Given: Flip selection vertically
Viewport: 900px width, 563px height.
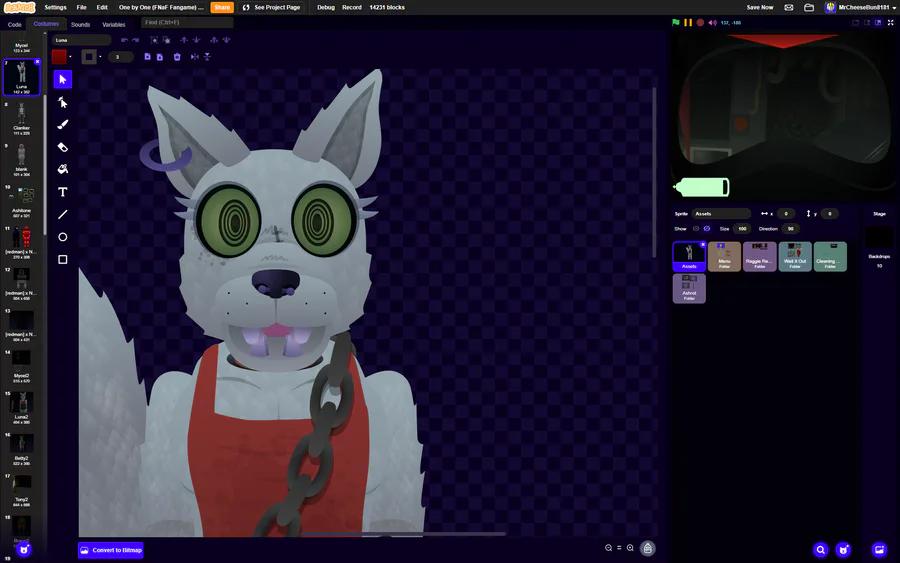Looking at the screenshot, I should click(207, 57).
